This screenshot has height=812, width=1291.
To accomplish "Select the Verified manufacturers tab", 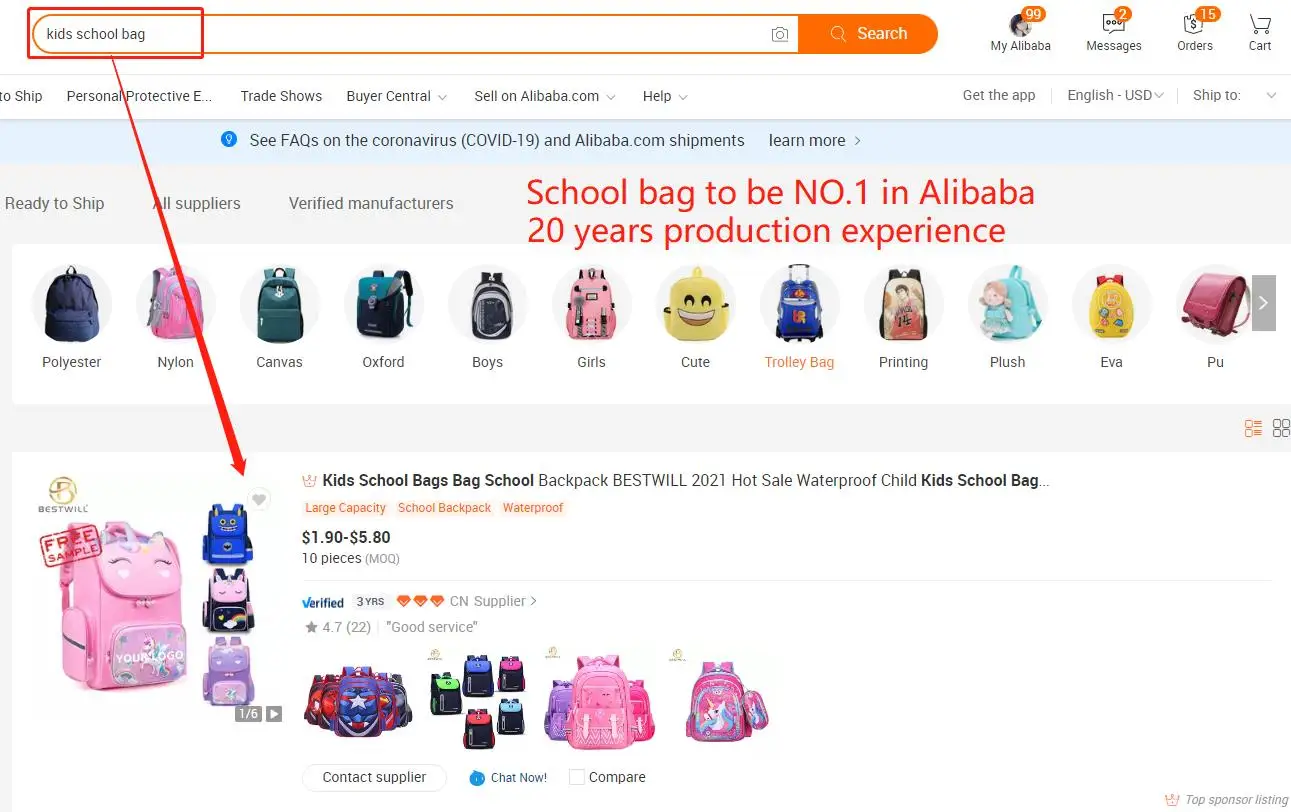I will click(371, 203).
